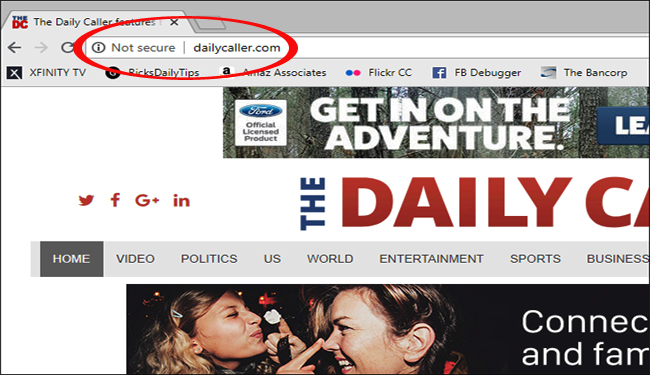Open the Daily Caller LinkedIn icon
The width and height of the screenshot is (650, 375).
click(x=181, y=201)
